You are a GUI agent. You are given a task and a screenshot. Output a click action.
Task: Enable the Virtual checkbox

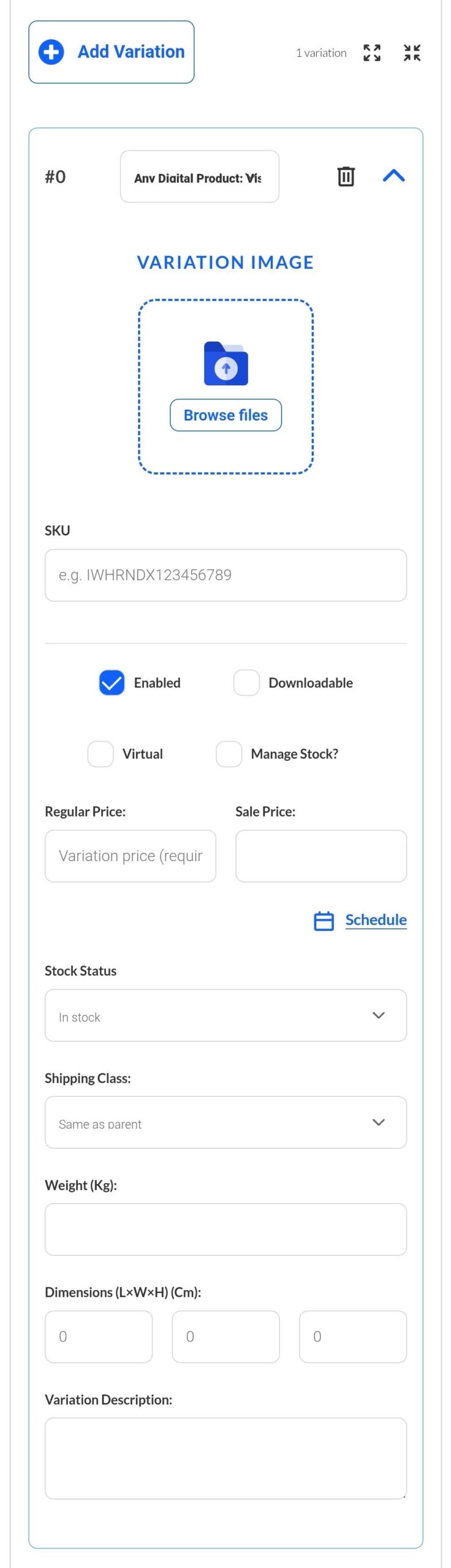click(100, 754)
